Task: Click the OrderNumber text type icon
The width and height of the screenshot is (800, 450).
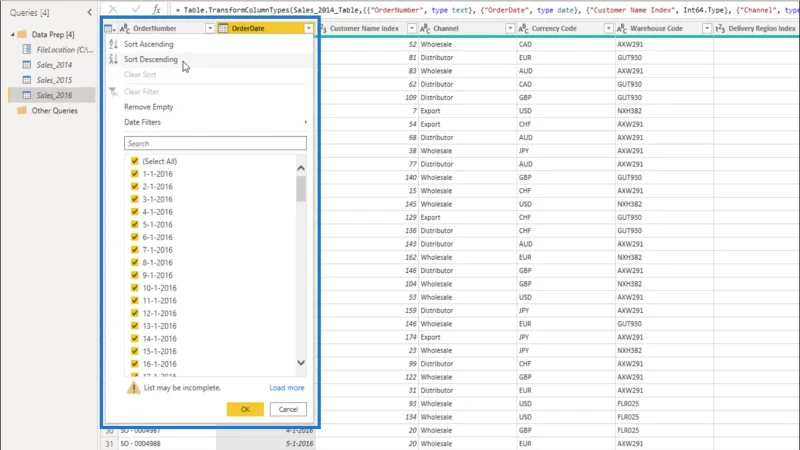Action: point(125,29)
